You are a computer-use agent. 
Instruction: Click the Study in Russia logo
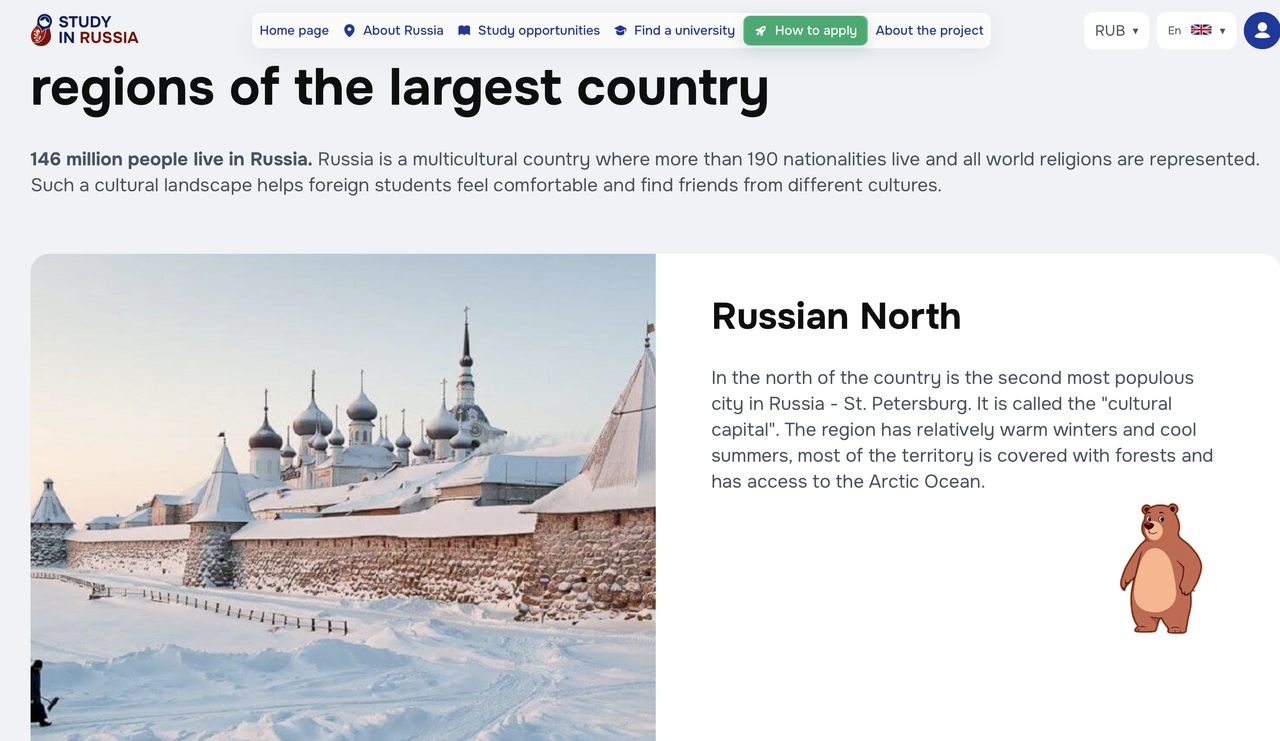click(x=85, y=30)
